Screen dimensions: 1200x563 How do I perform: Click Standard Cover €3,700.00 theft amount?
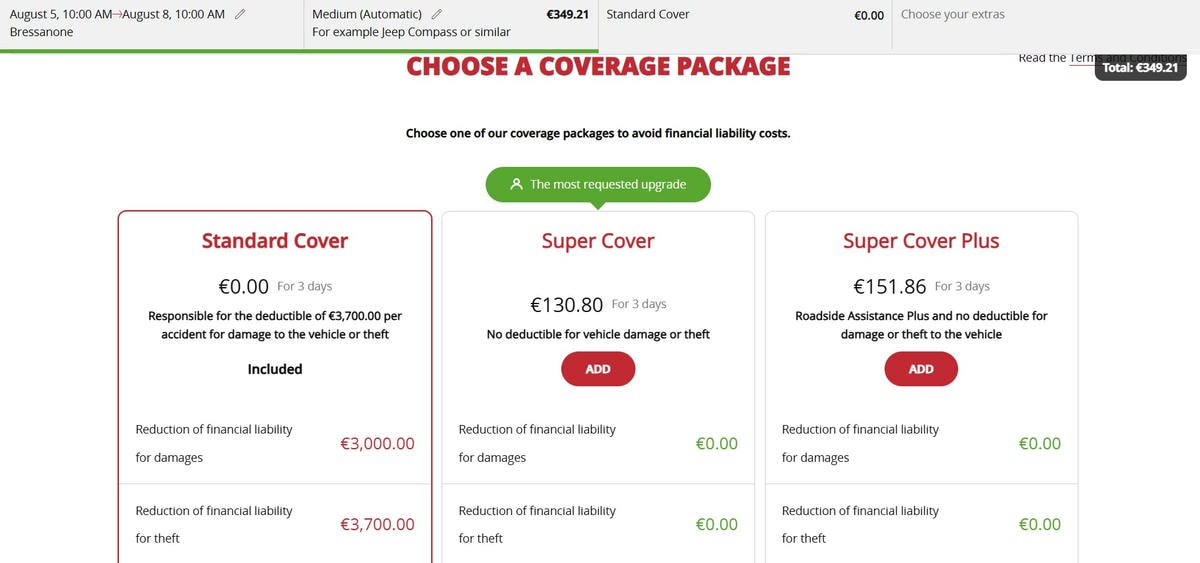pyautogui.click(x=377, y=524)
